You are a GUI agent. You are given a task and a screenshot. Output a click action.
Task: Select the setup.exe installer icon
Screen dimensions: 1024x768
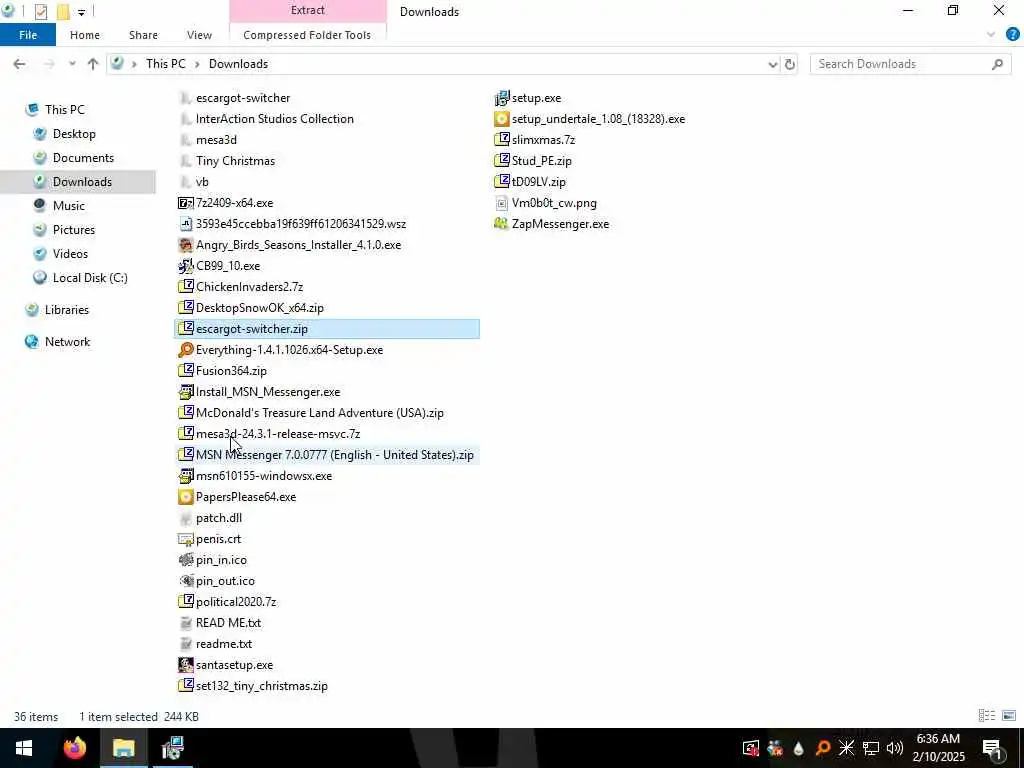[501, 98]
